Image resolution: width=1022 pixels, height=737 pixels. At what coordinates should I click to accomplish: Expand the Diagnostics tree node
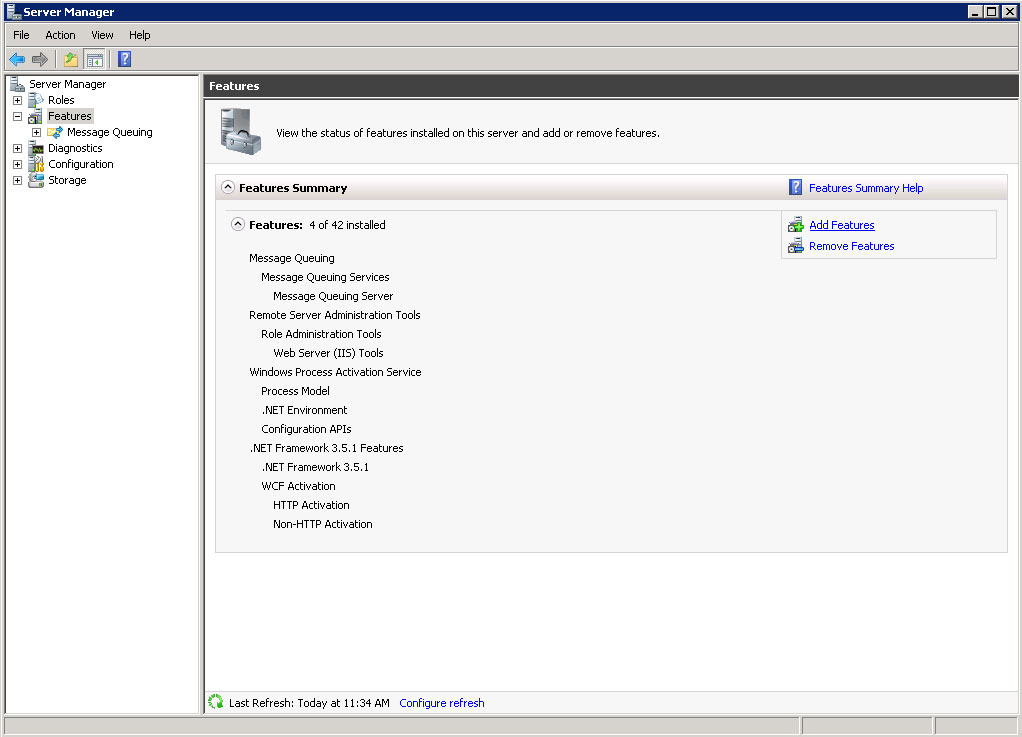coord(18,149)
